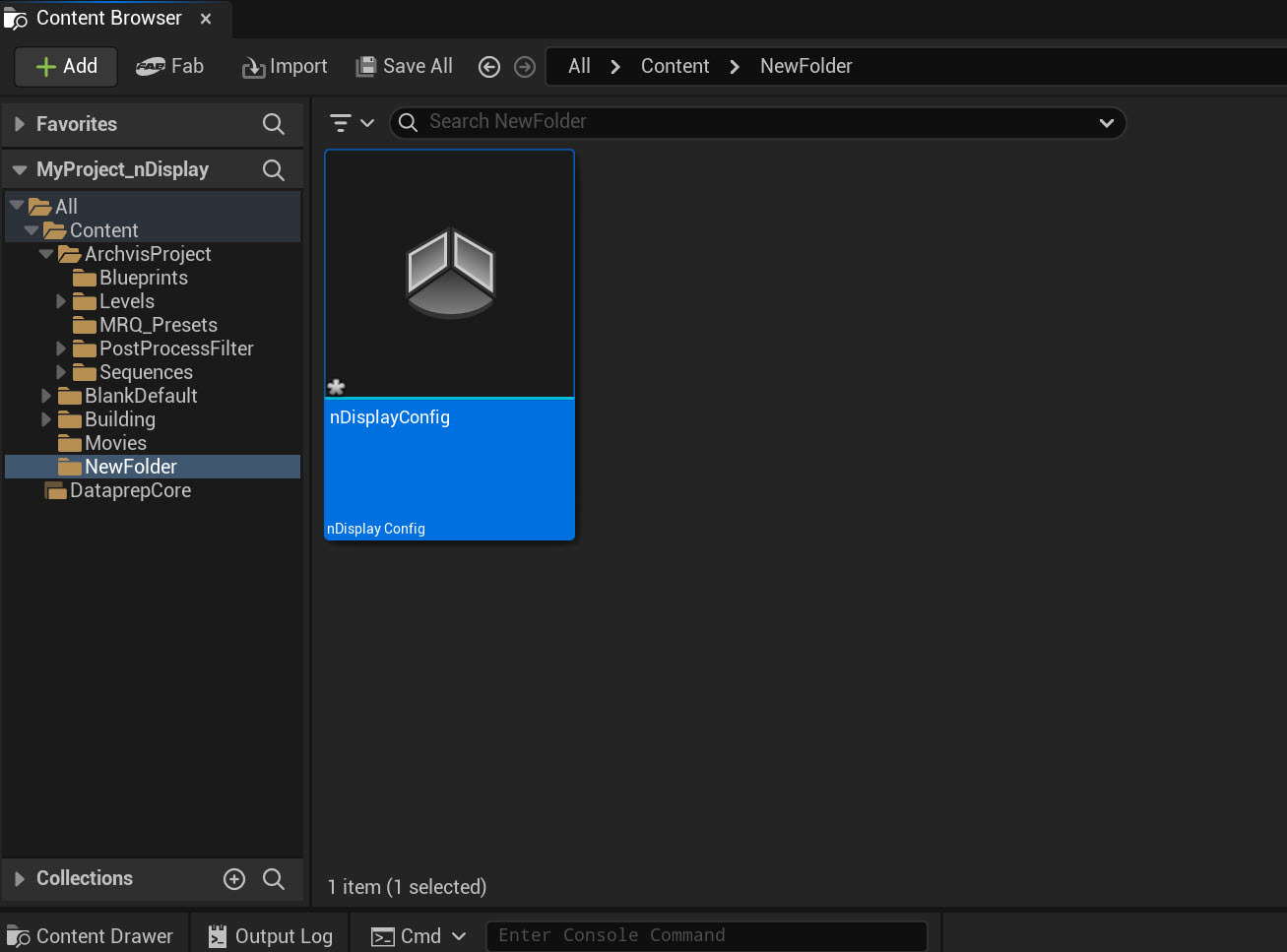The image size is (1287, 952).
Task: Open the Cmd type dropdown
Action: 418,936
